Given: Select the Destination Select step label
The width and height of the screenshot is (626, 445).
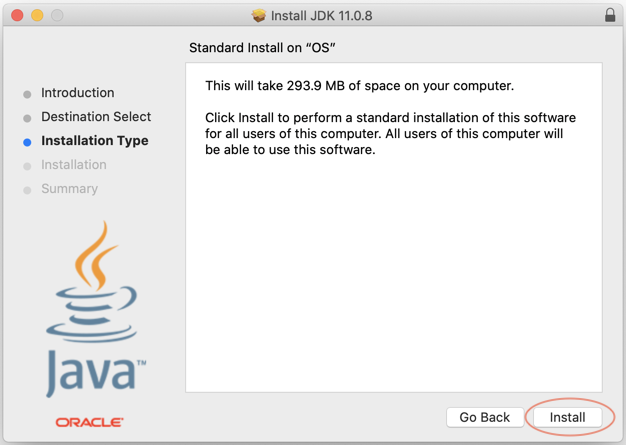Looking at the screenshot, I should pos(96,117).
